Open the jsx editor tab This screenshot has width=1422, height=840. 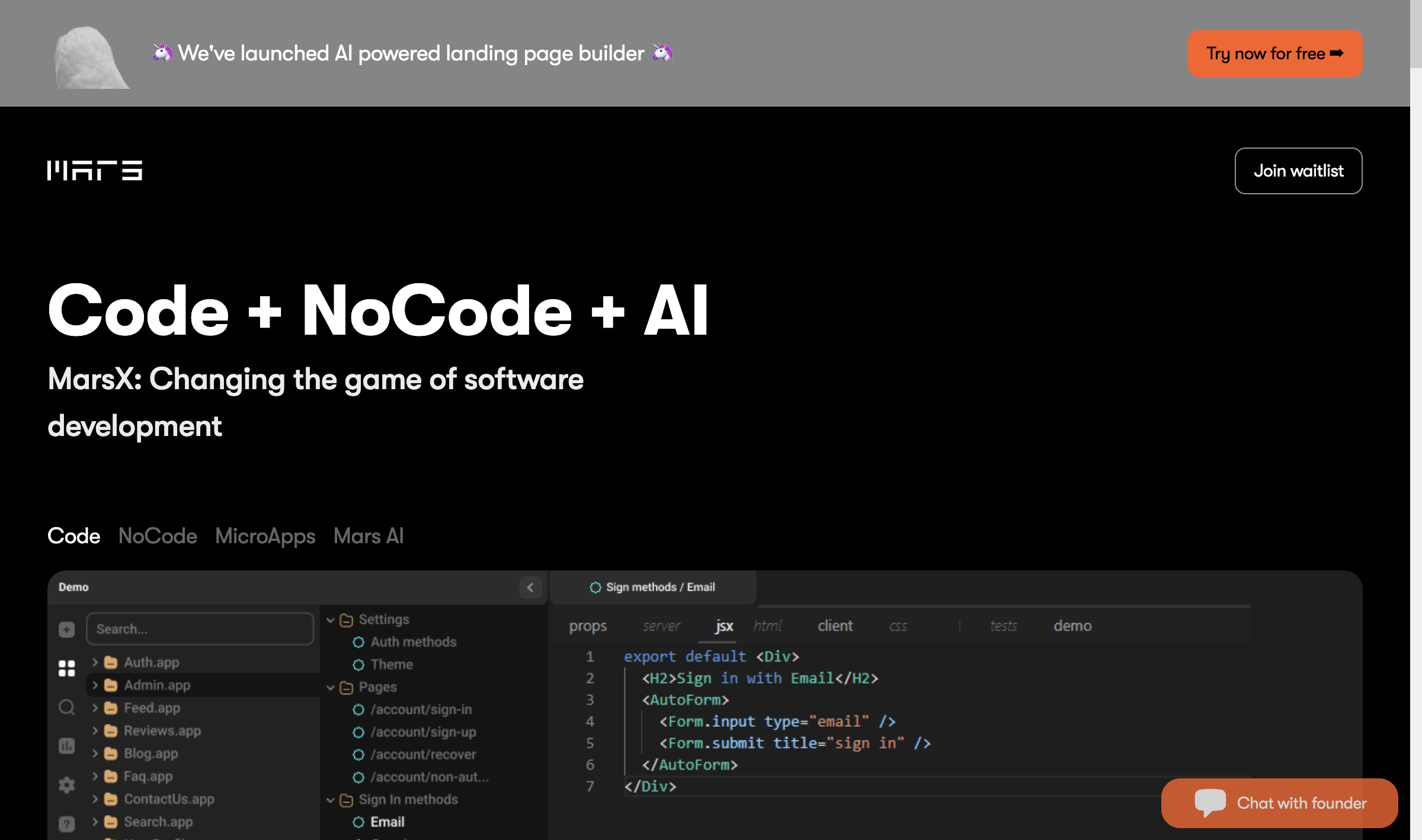click(x=724, y=626)
